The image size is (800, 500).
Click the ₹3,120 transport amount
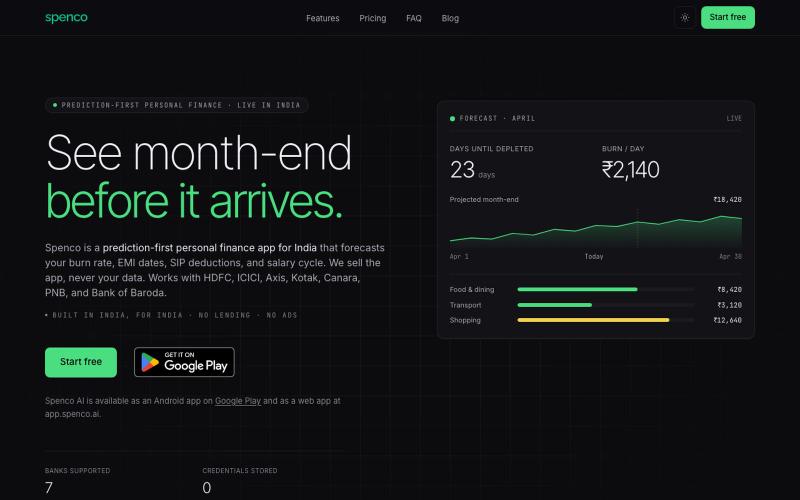730,305
